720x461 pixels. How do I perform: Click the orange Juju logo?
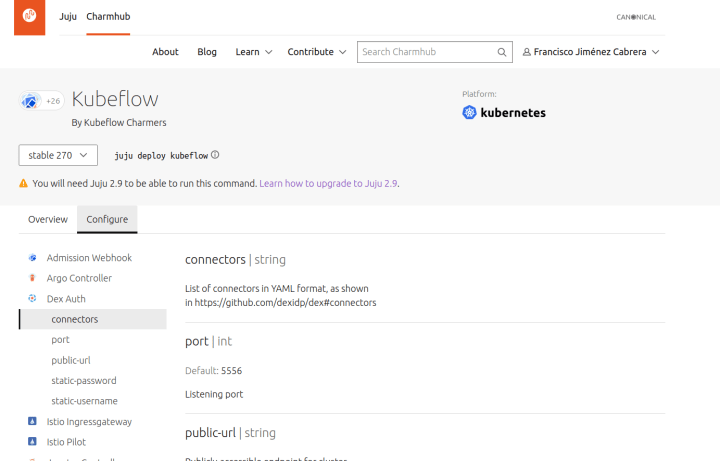[x=29, y=17]
